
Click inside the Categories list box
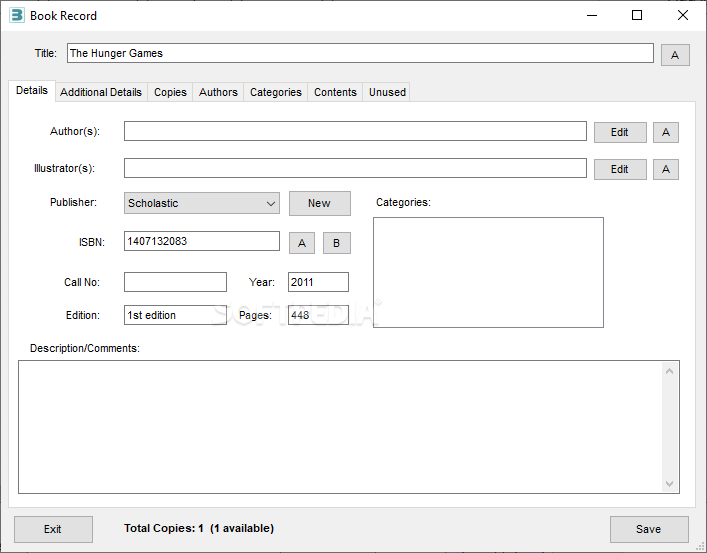pos(488,272)
